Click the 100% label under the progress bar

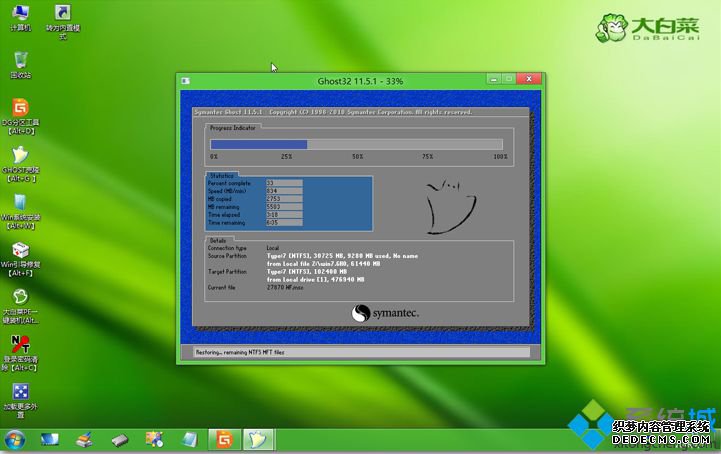click(x=500, y=157)
